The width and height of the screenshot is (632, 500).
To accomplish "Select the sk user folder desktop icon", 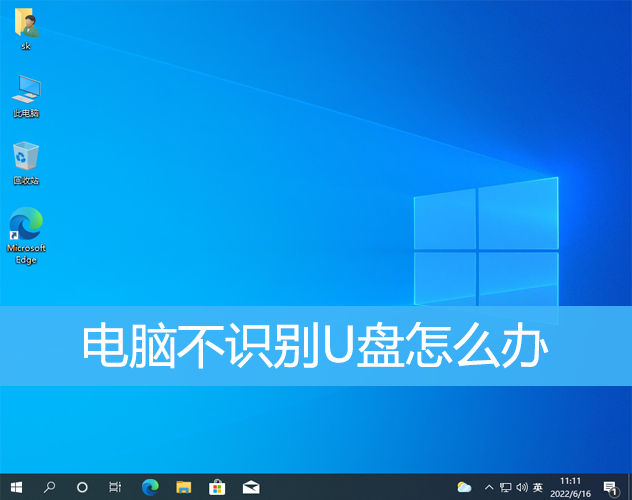I will click(x=26, y=30).
